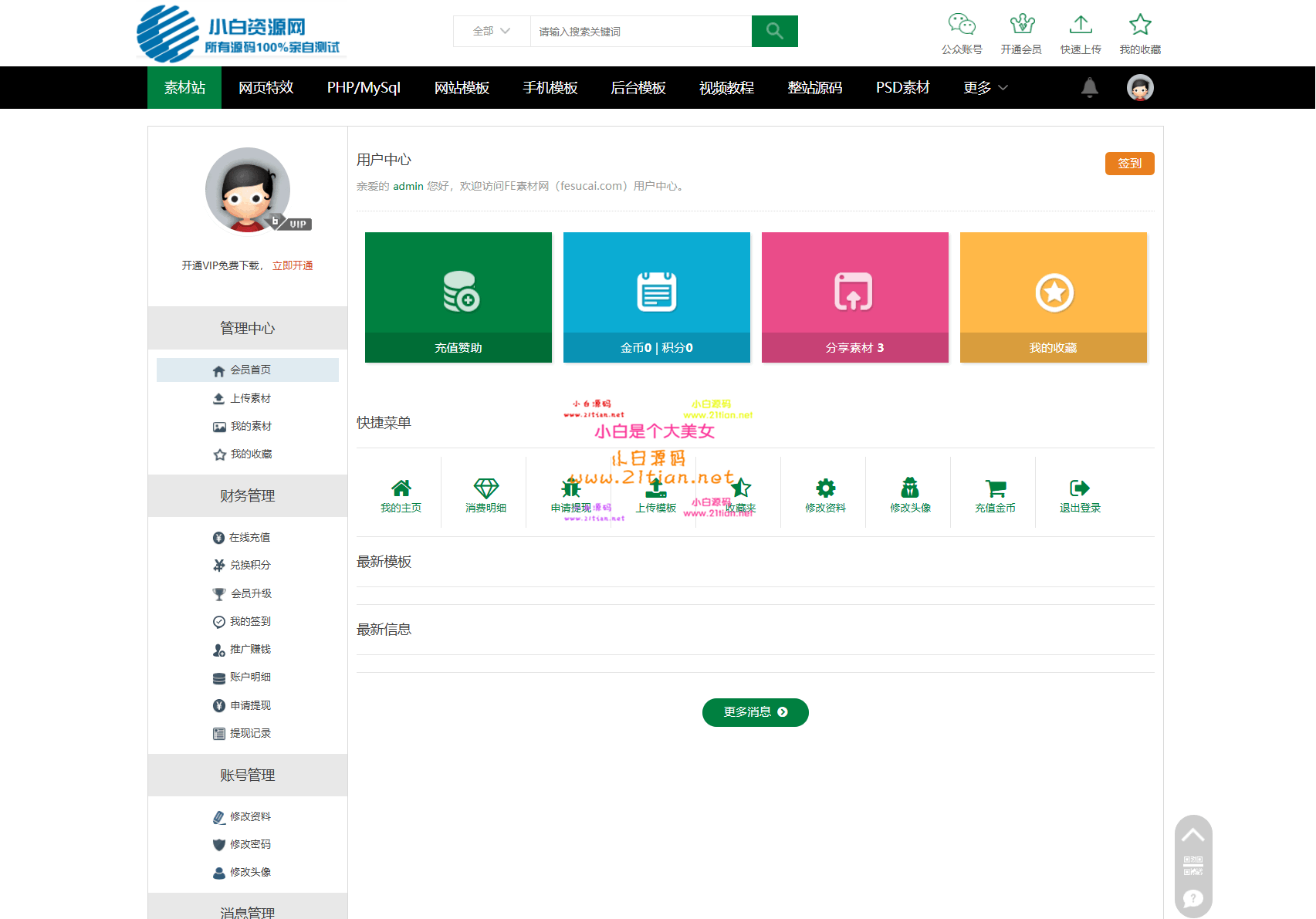Click the 小白资源网 site logo
1316x919 pixels.
[241, 32]
